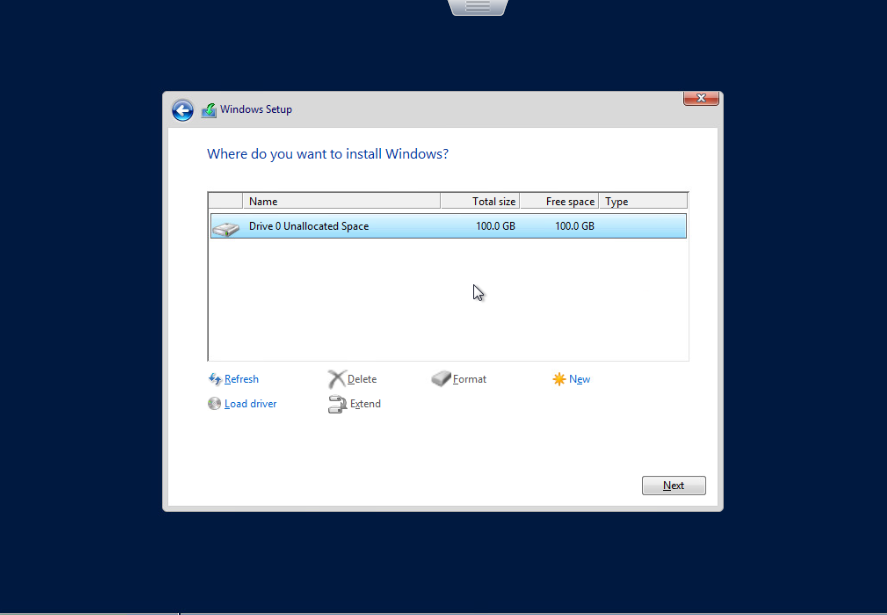Sort by the Type column header
Screen dimensions: 887x615
644,201
